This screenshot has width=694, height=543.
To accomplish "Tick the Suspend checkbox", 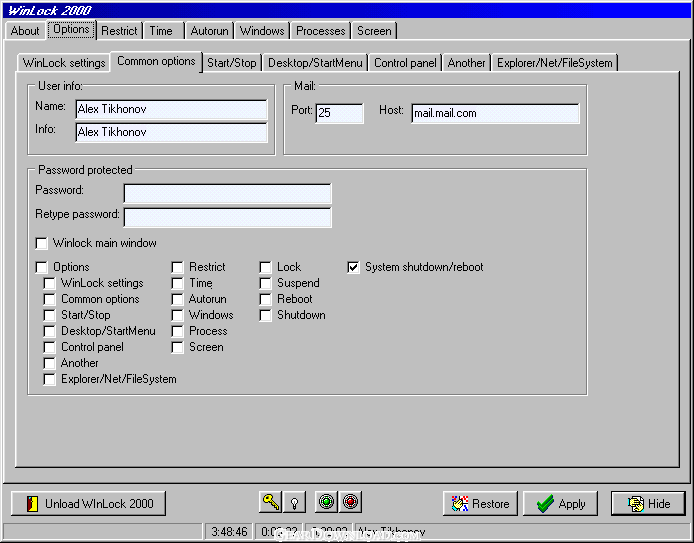I will 266,283.
